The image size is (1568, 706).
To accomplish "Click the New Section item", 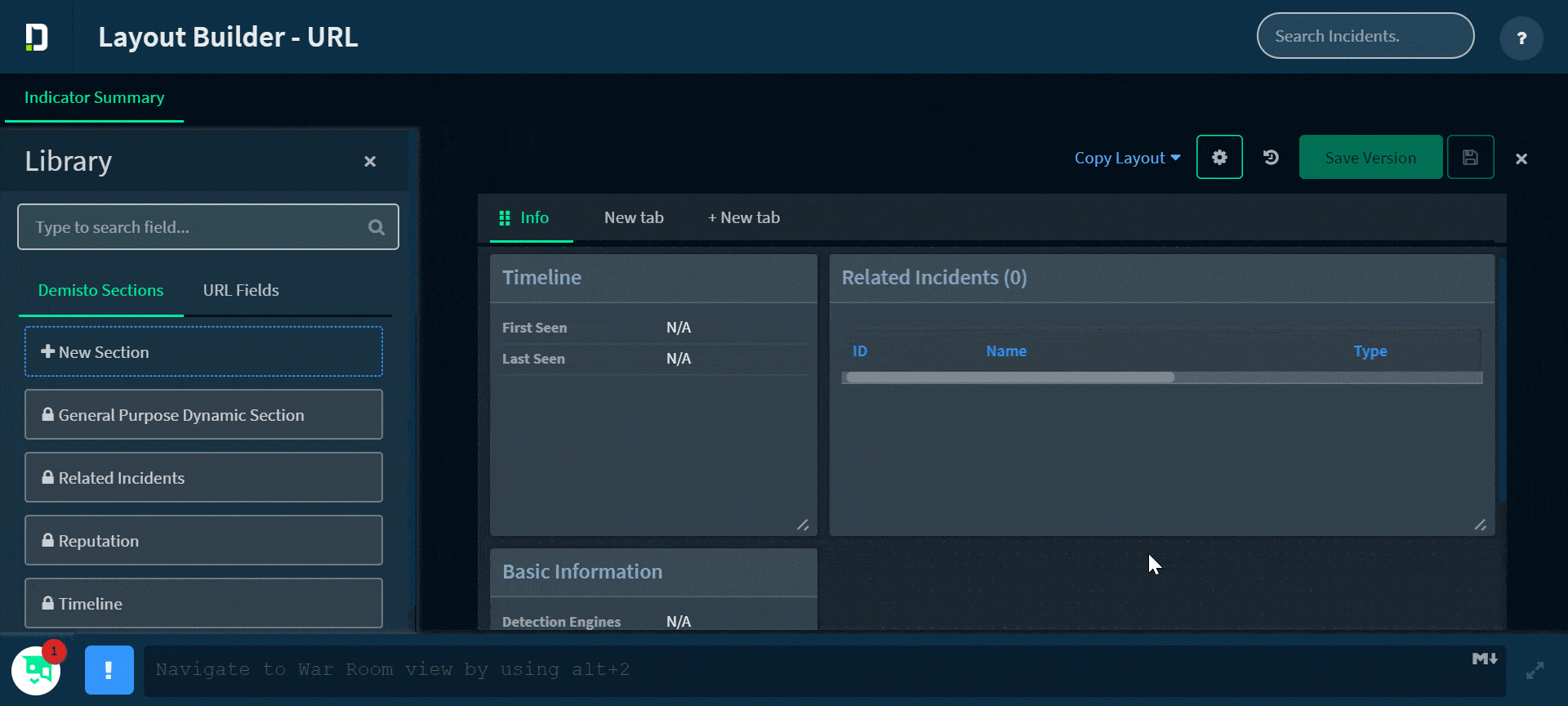I will [203, 351].
